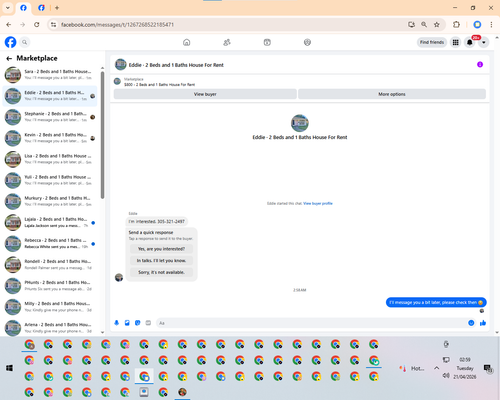Image resolution: width=500 pixels, height=400 pixels.
Task: Open the unread Rebecca conversation
Action: [x=50, y=243]
